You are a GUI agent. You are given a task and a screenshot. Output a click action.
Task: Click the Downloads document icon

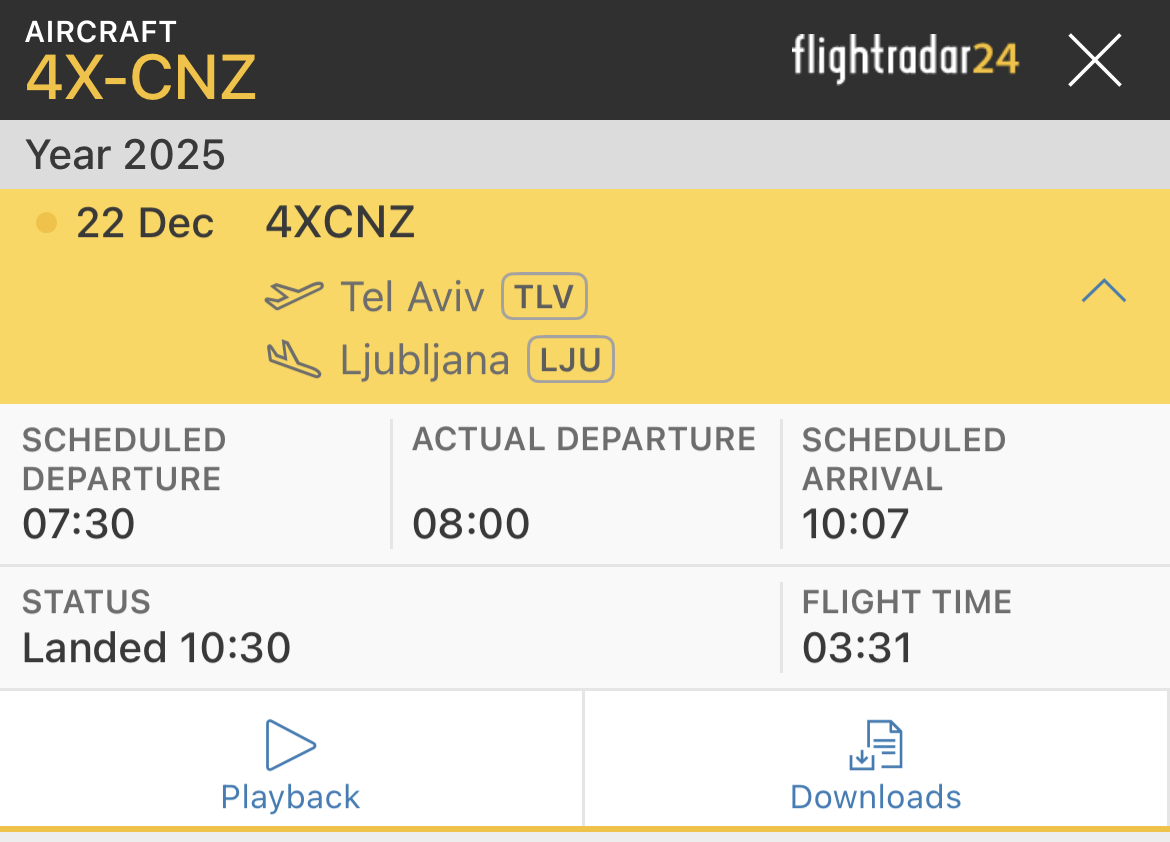874,745
